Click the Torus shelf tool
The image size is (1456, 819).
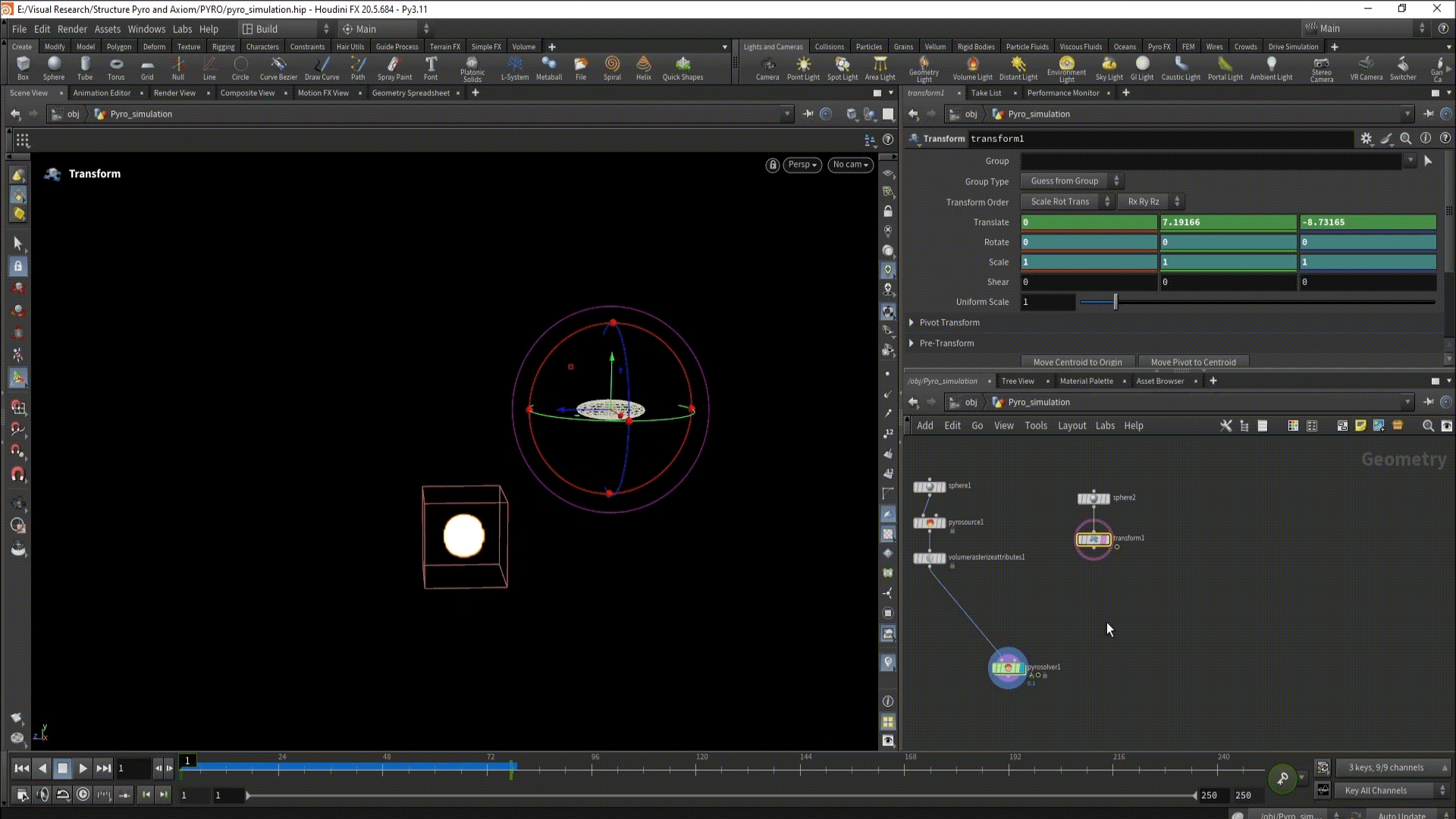coord(115,67)
